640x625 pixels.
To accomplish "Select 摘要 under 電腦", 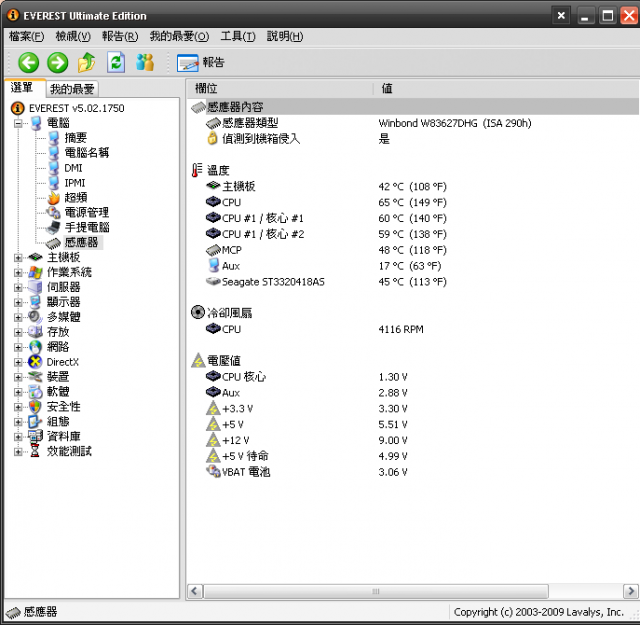I will pos(76,138).
